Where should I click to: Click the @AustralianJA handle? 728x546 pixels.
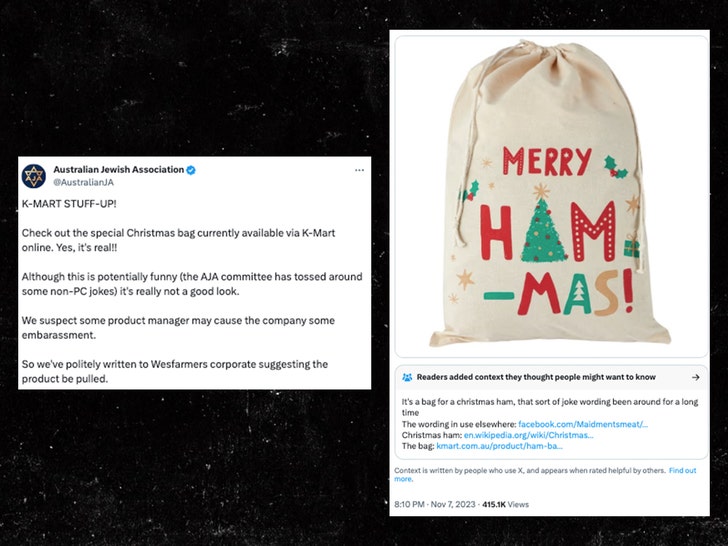81,182
